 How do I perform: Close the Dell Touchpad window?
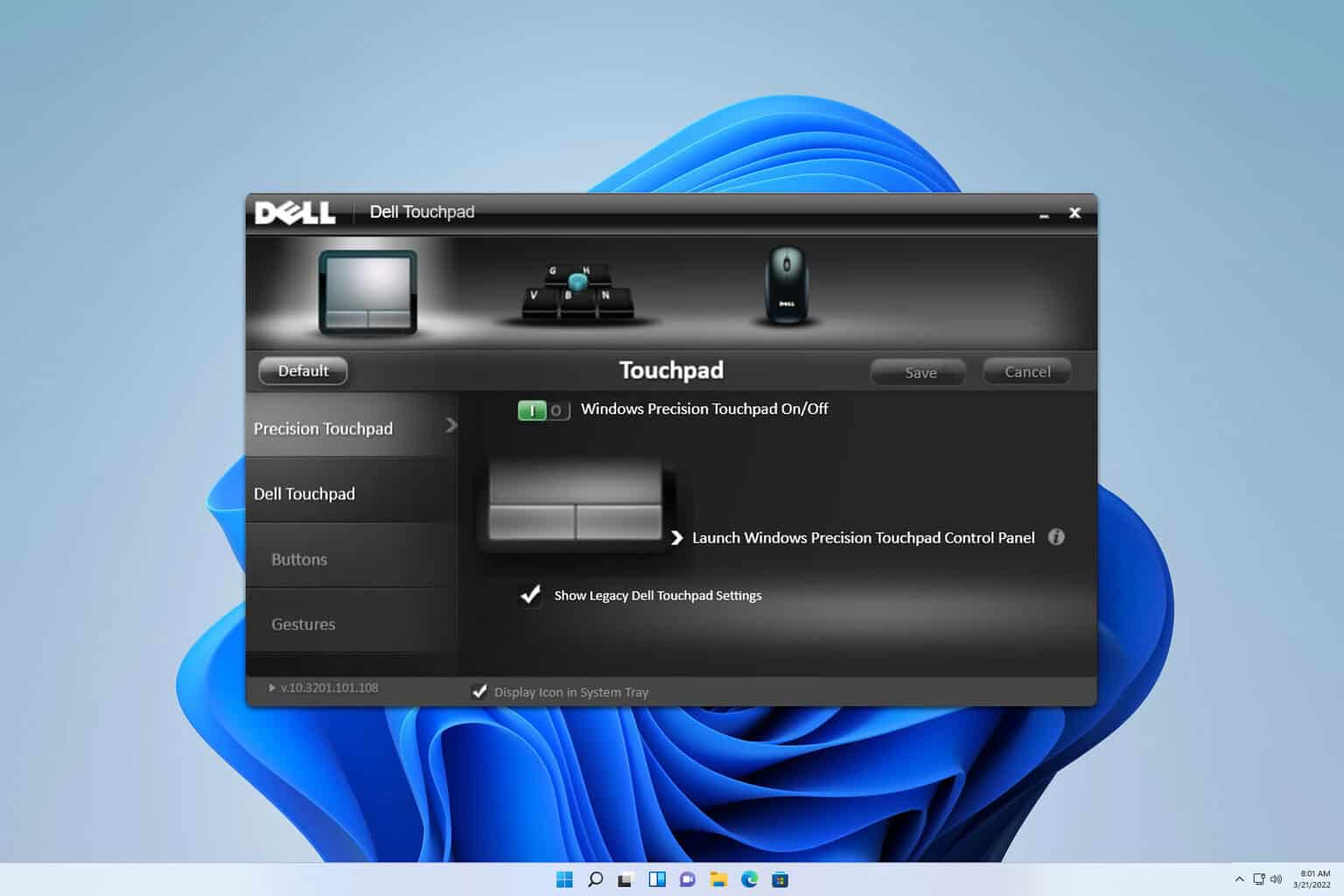(x=1074, y=213)
